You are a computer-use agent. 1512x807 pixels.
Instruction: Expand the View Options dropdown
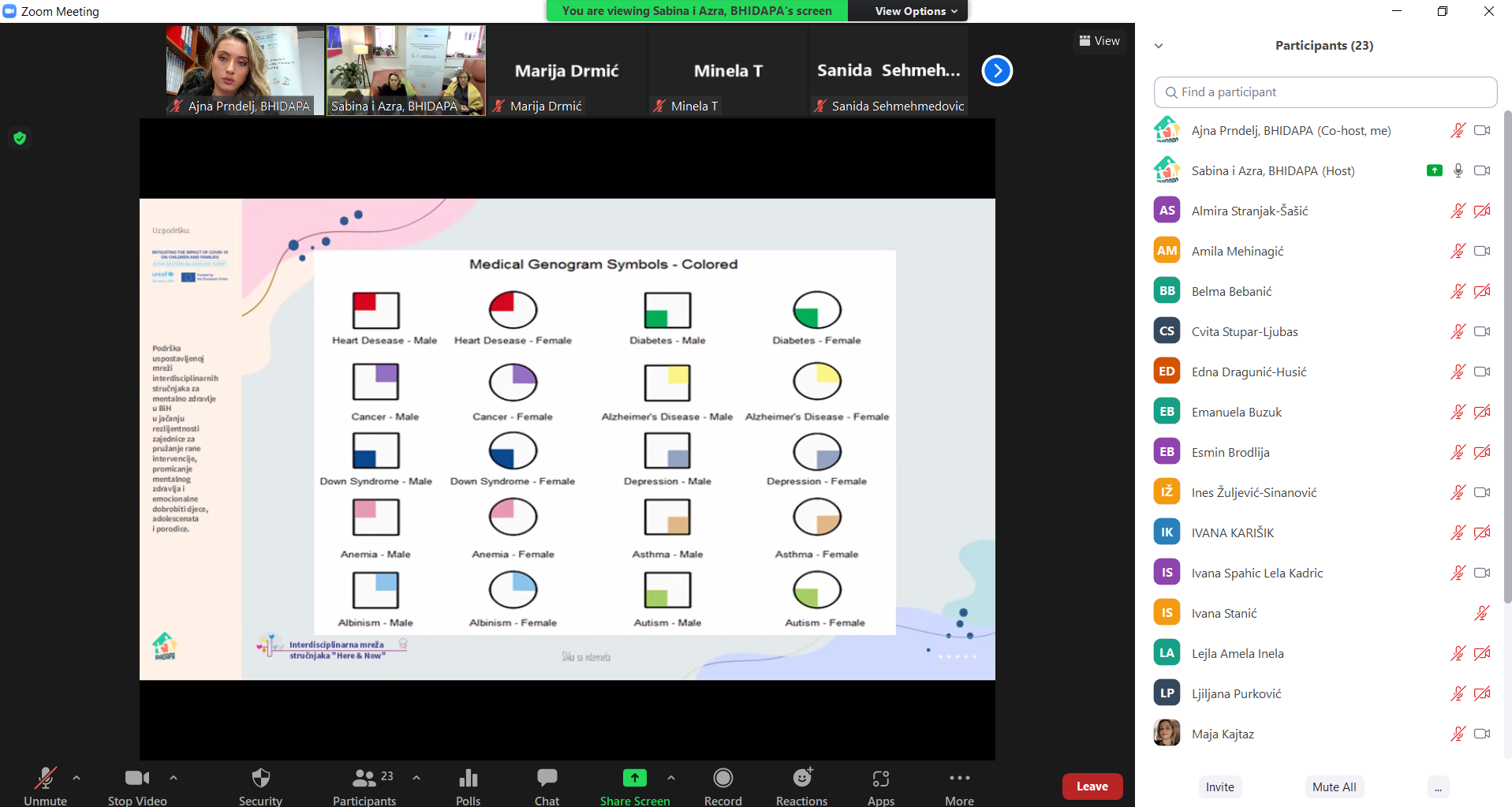tap(915, 11)
